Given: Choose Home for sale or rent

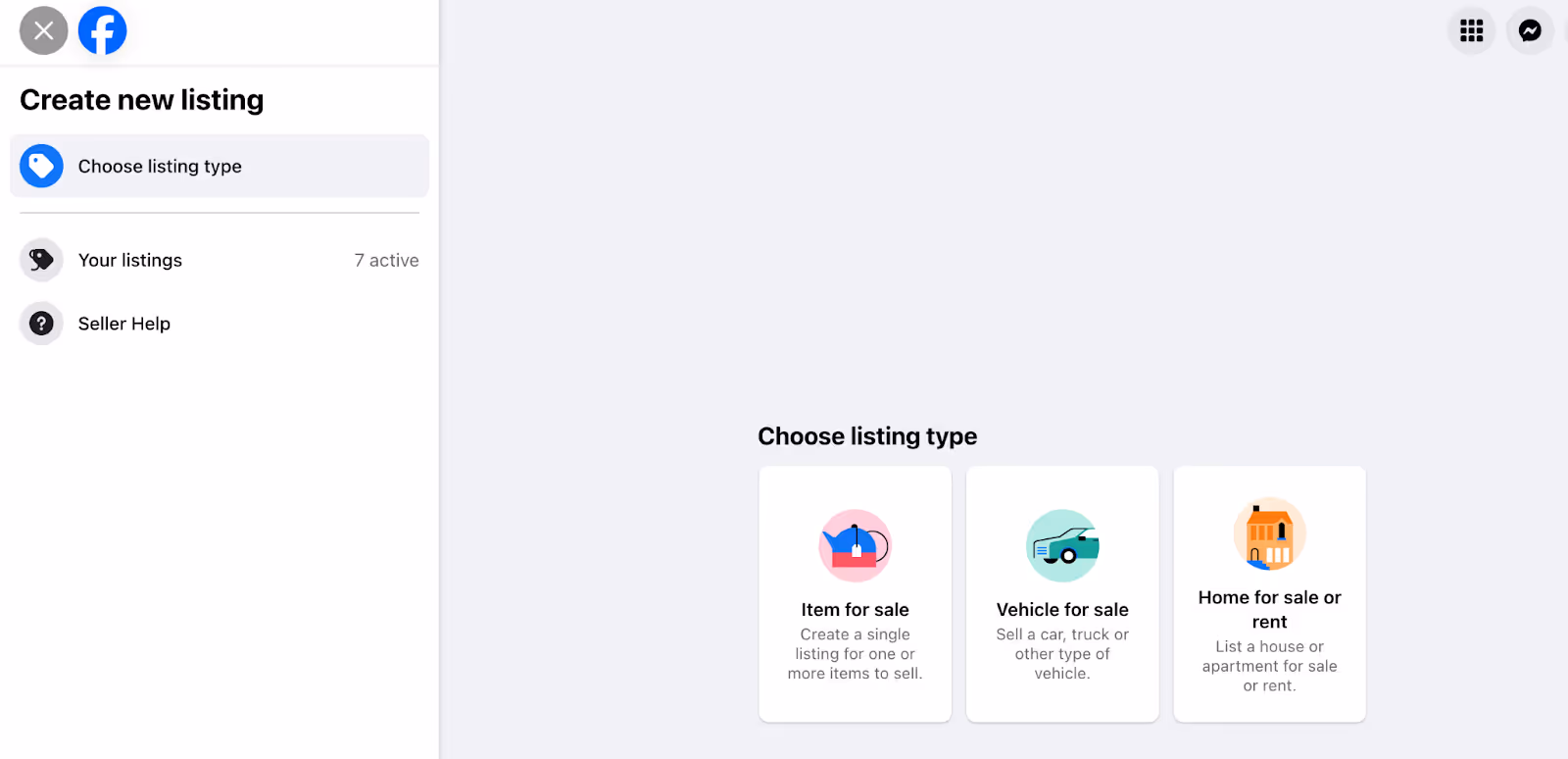Looking at the screenshot, I should pyautogui.click(x=1268, y=593).
